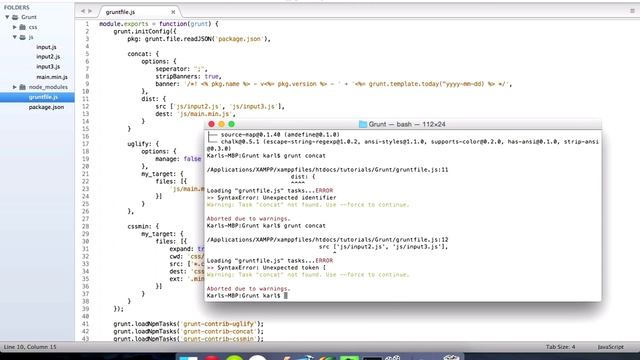Click the loadNpmTasks 'grunt-contrib-uglify' line
Image resolution: width=640 pixels, height=360 pixels.
point(188,324)
